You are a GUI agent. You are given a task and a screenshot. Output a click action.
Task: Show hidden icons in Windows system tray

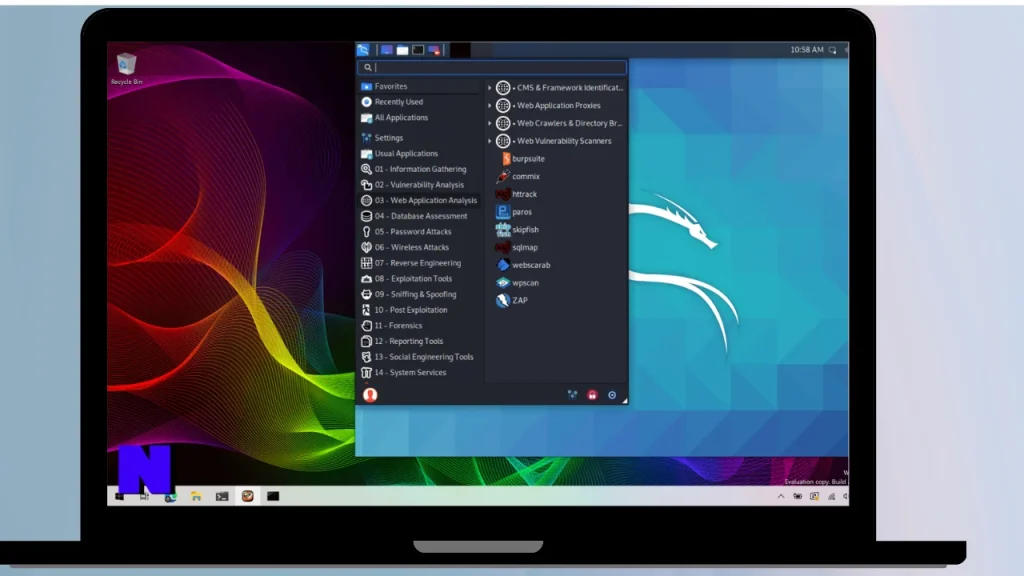point(781,496)
